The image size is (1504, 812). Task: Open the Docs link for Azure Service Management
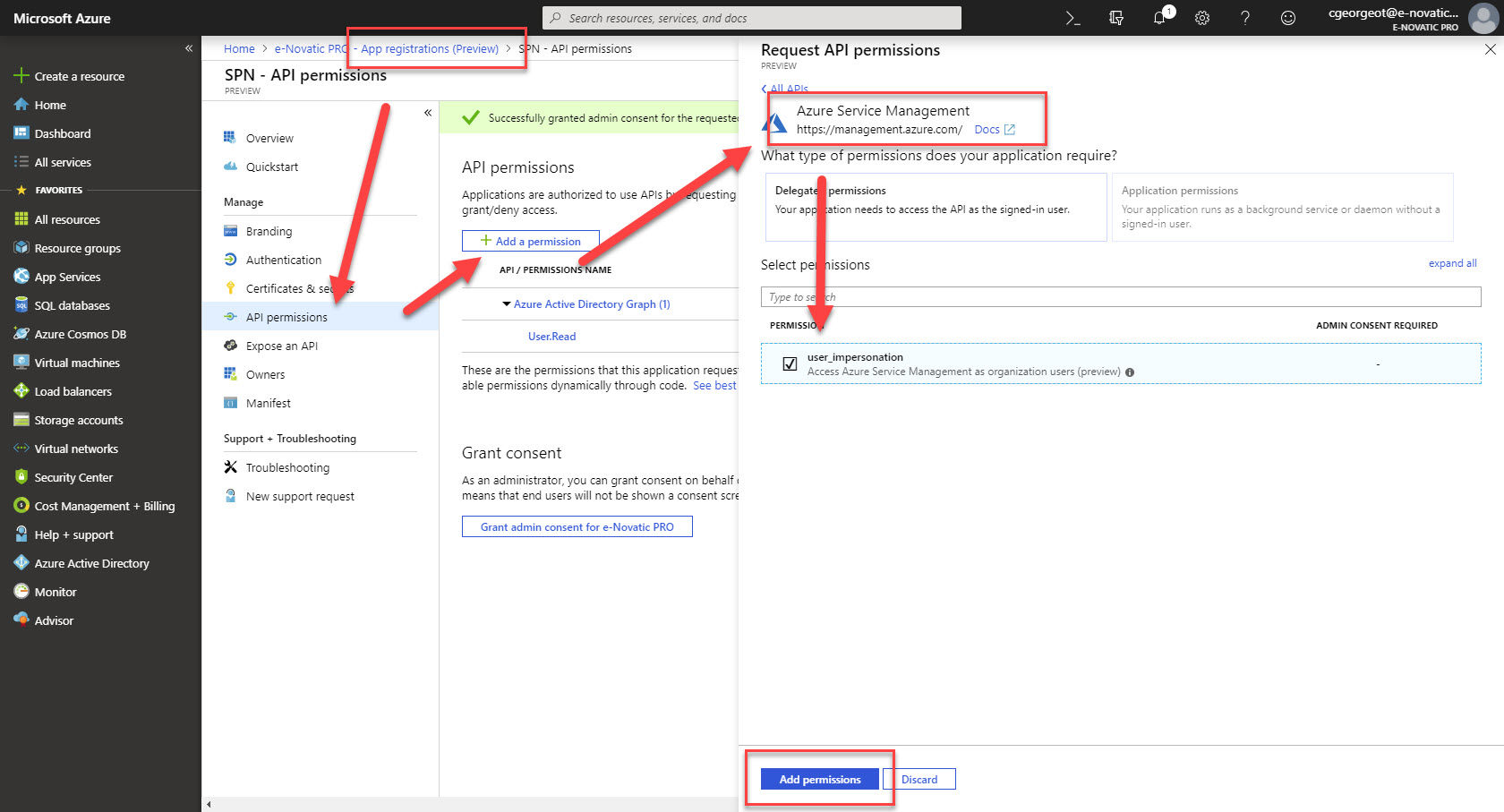pos(995,130)
